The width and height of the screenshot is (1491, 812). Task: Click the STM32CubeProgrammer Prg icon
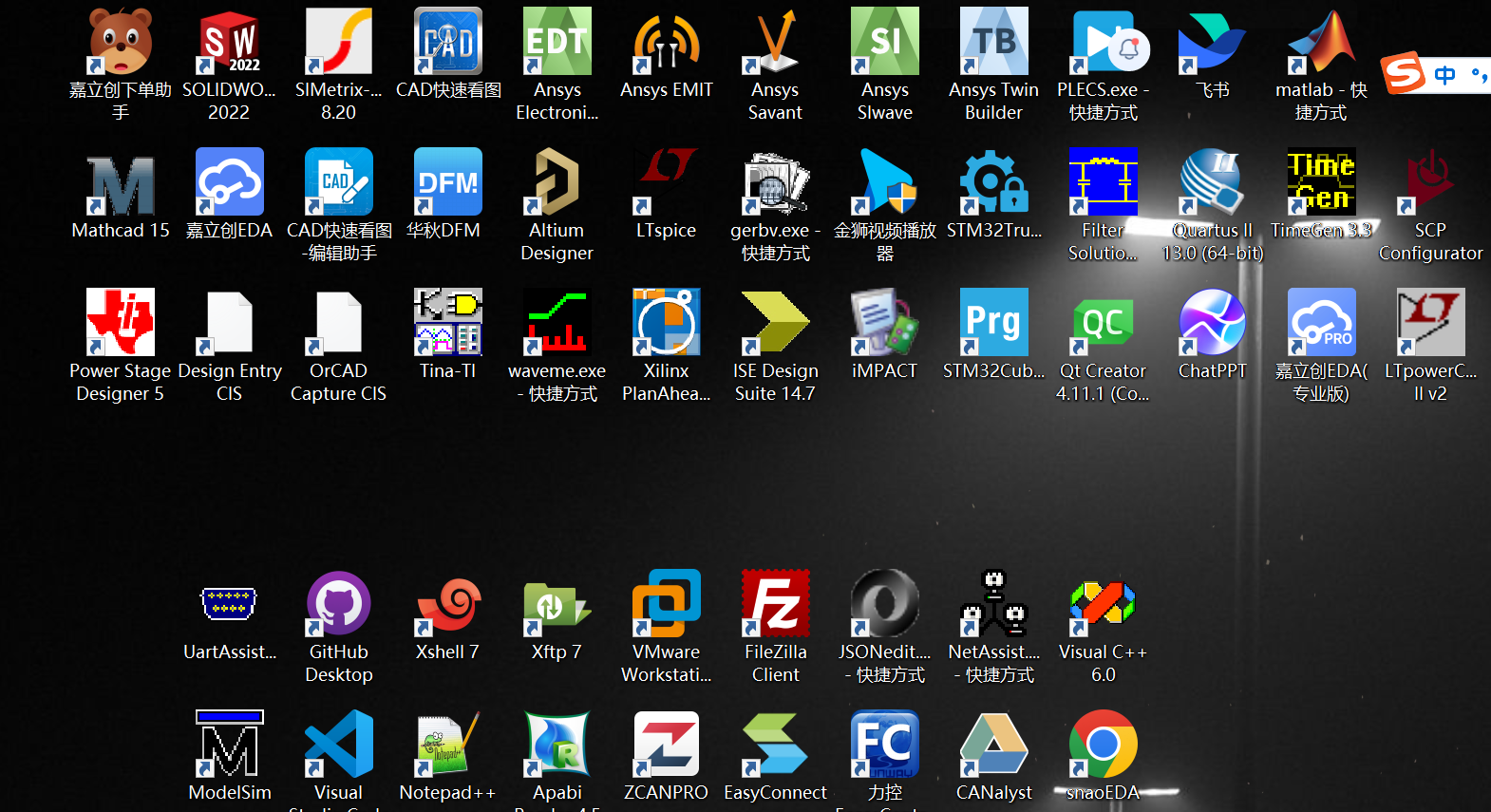[x=993, y=323]
